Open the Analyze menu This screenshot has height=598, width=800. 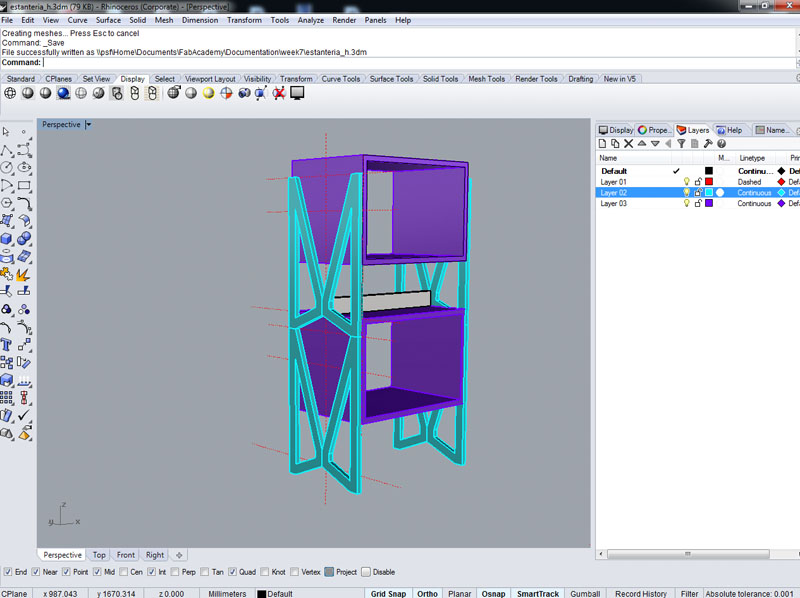tap(311, 20)
